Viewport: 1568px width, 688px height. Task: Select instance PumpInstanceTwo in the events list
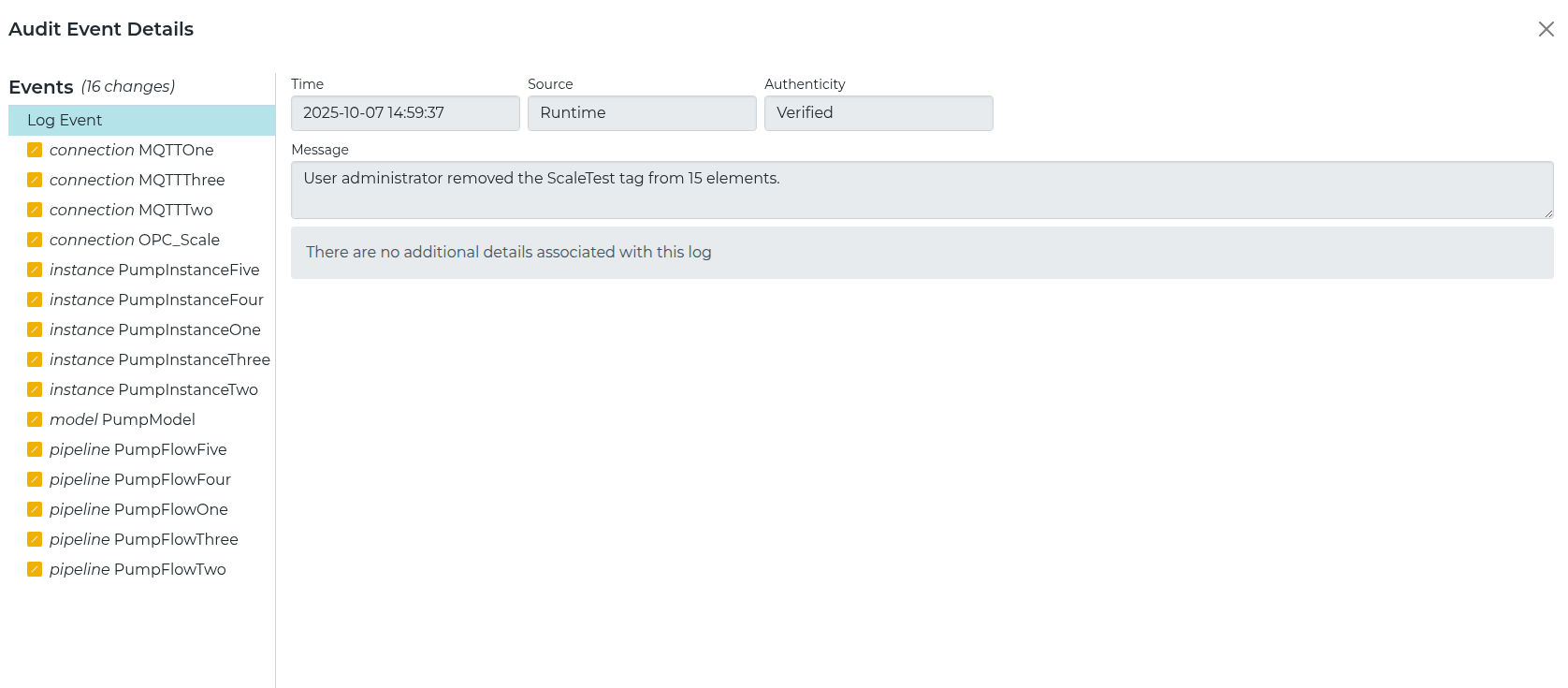tap(141, 389)
